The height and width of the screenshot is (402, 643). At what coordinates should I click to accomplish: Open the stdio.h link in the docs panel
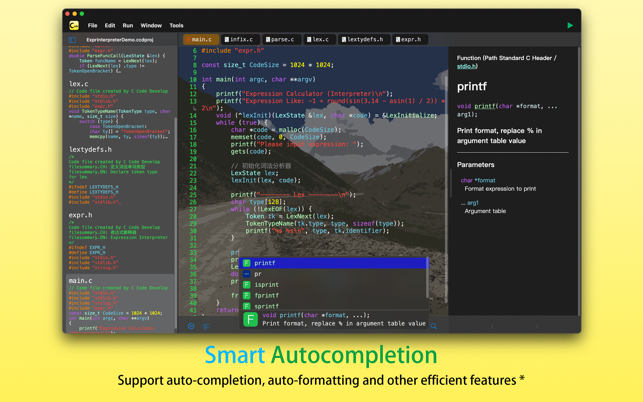click(x=467, y=66)
